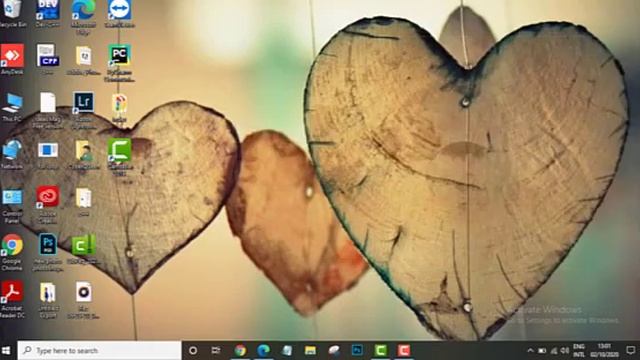Open the Photoshop PSD file on desktop
The width and height of the screenshot is (640, 360).
48,244
